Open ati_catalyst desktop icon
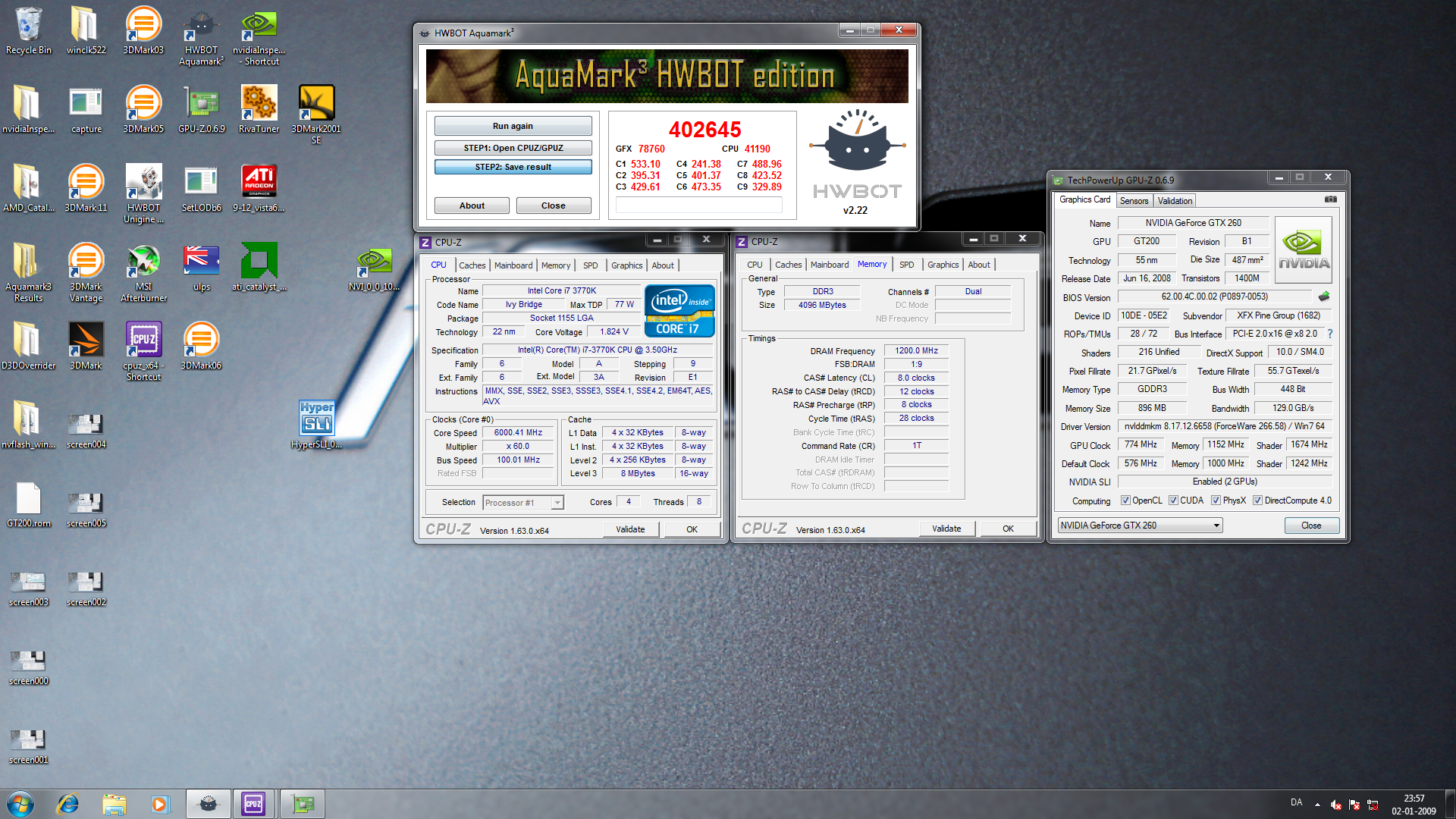 tap(259, 267)
